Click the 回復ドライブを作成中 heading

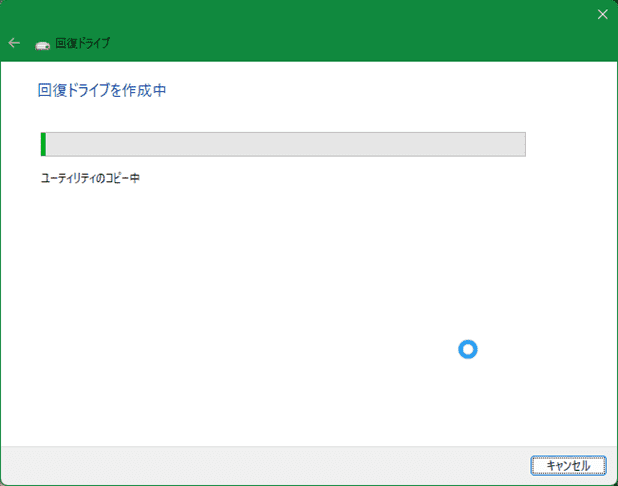click(101, 90)
